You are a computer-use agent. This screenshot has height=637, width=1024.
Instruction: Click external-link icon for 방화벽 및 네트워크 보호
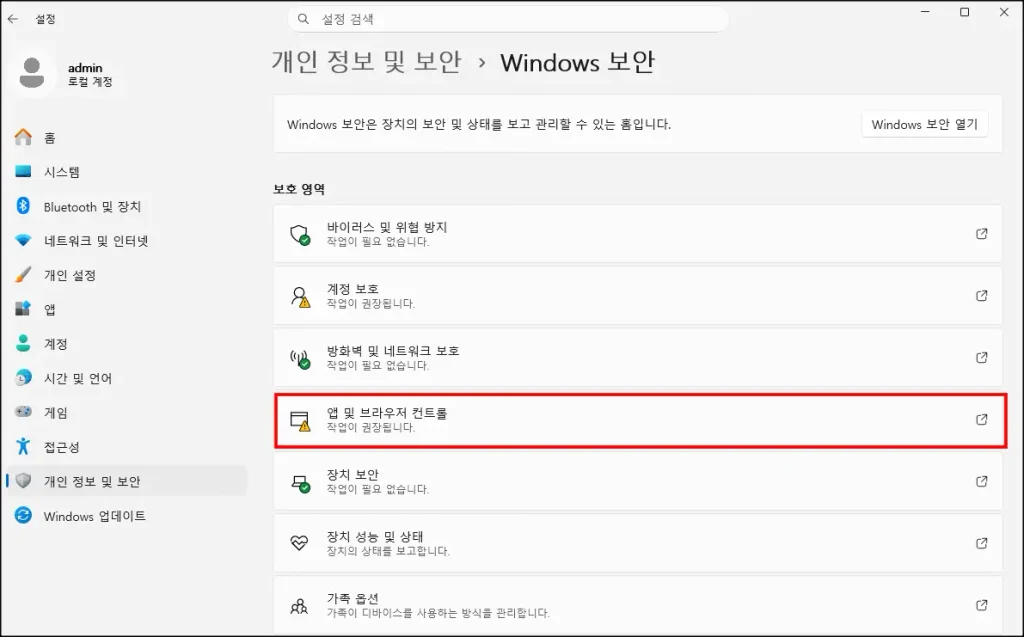pyautogui.click(x=982, y=357)
